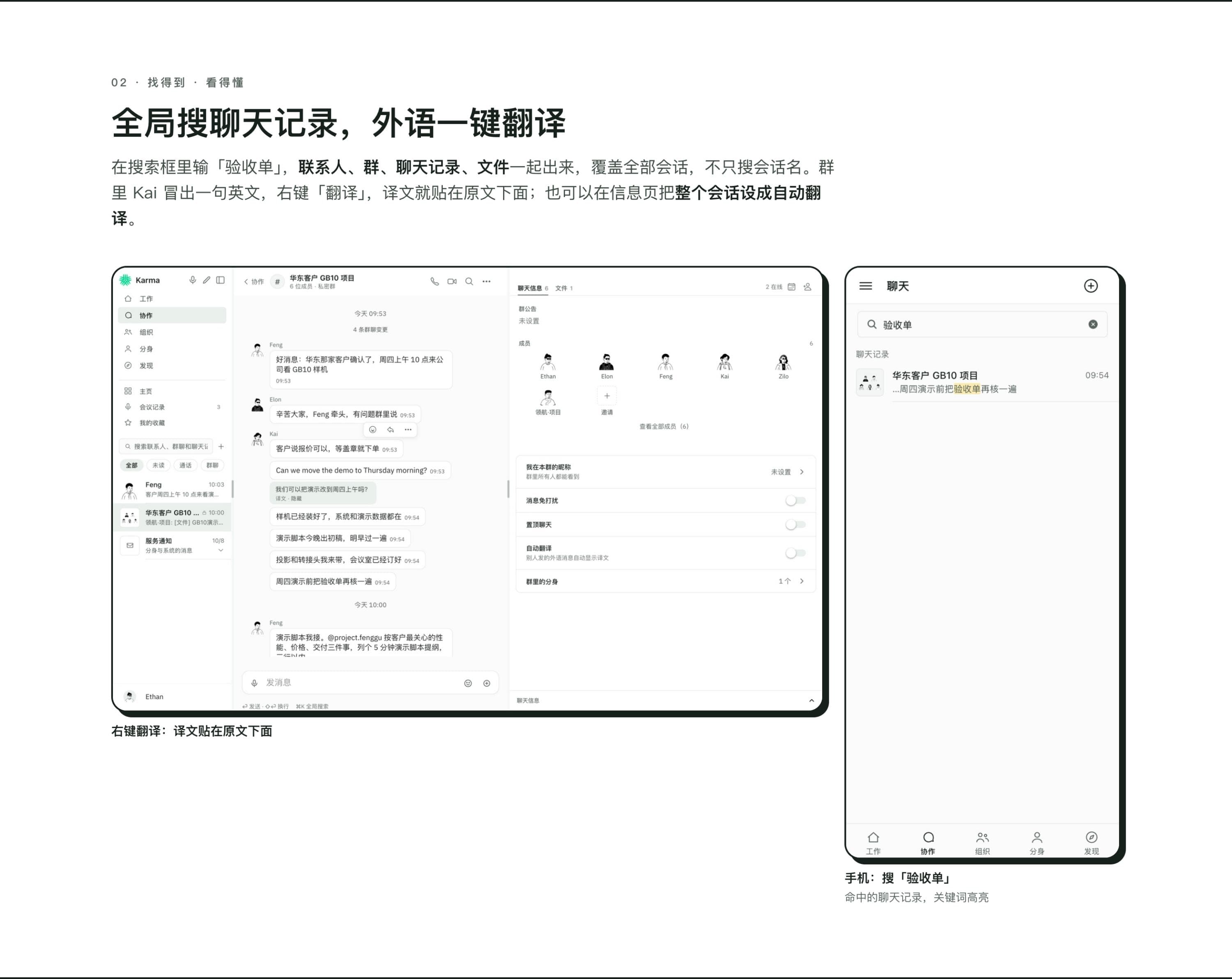
Task: Open the chat header more options menu
Action: pos(486,281)
